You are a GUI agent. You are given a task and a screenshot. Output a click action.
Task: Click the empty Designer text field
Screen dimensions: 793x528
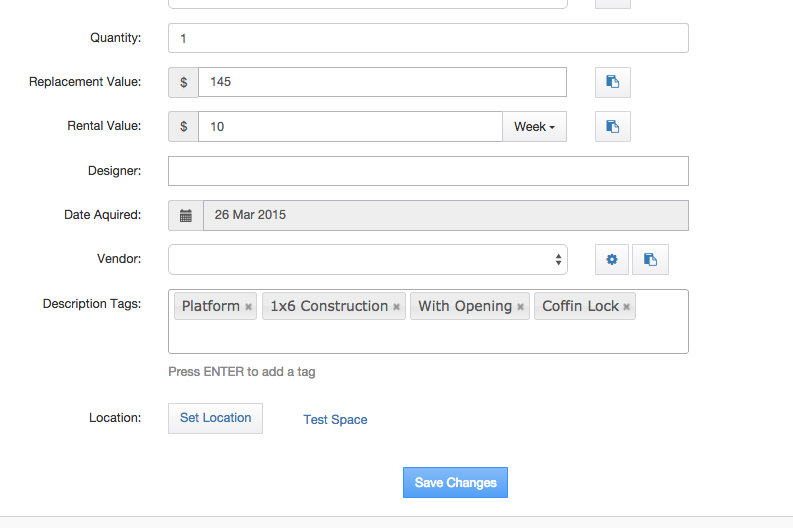point(428,171)
